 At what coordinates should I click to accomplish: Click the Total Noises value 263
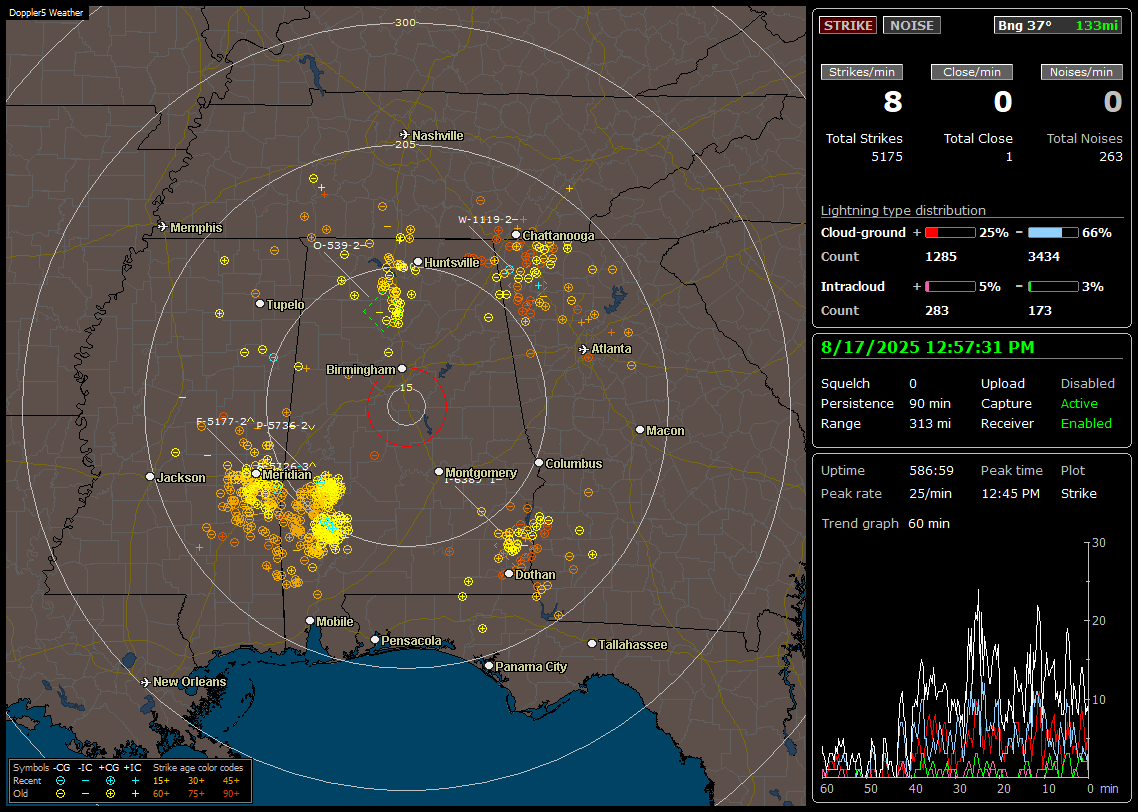1110,157
